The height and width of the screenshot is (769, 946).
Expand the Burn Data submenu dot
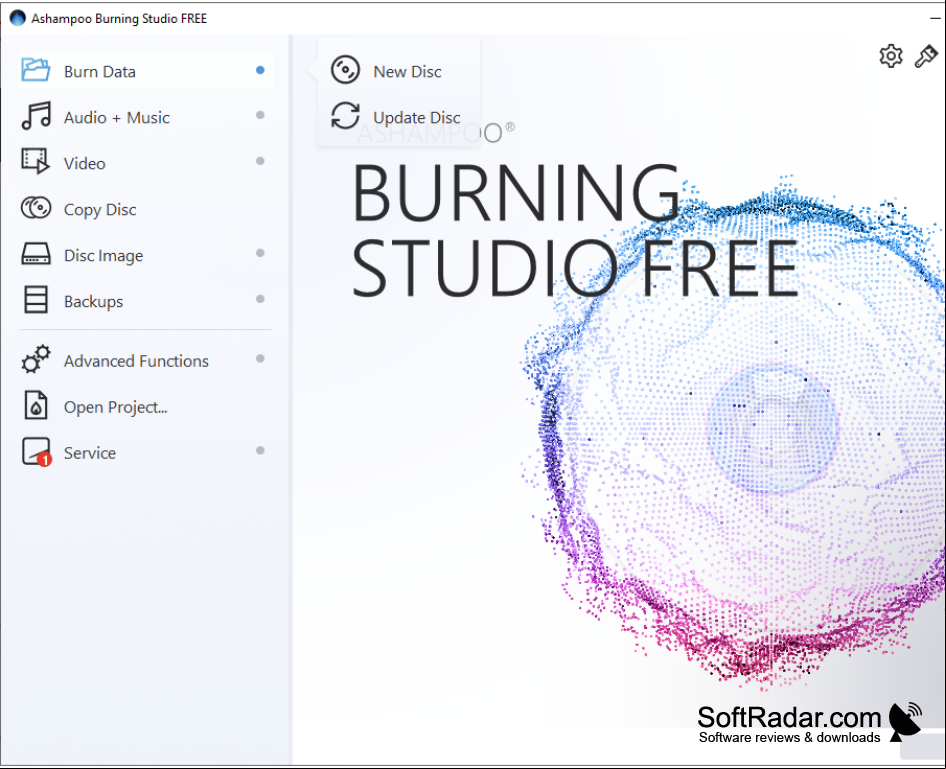click(x=260, y=70)
